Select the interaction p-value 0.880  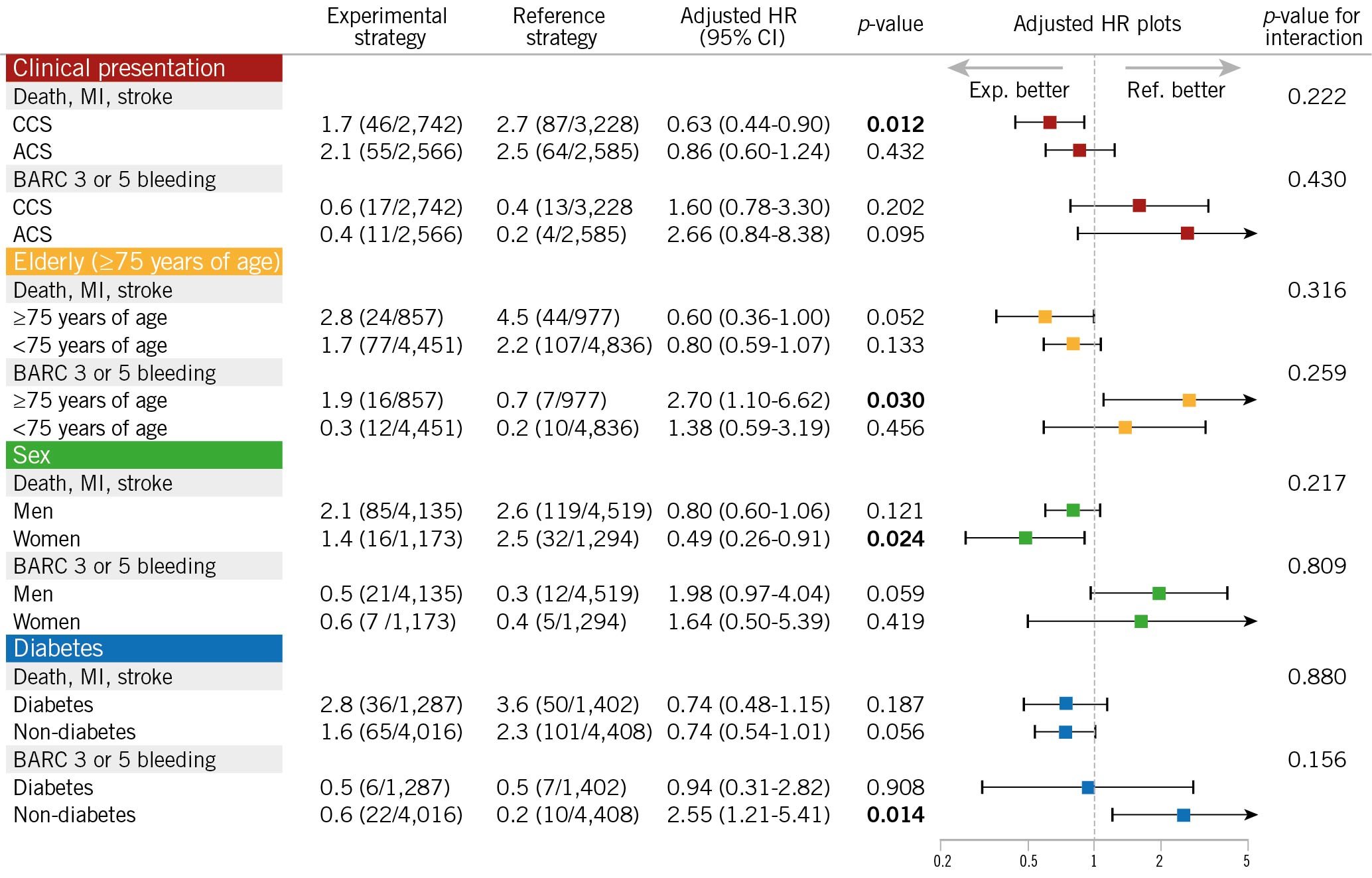point(1317,677)
